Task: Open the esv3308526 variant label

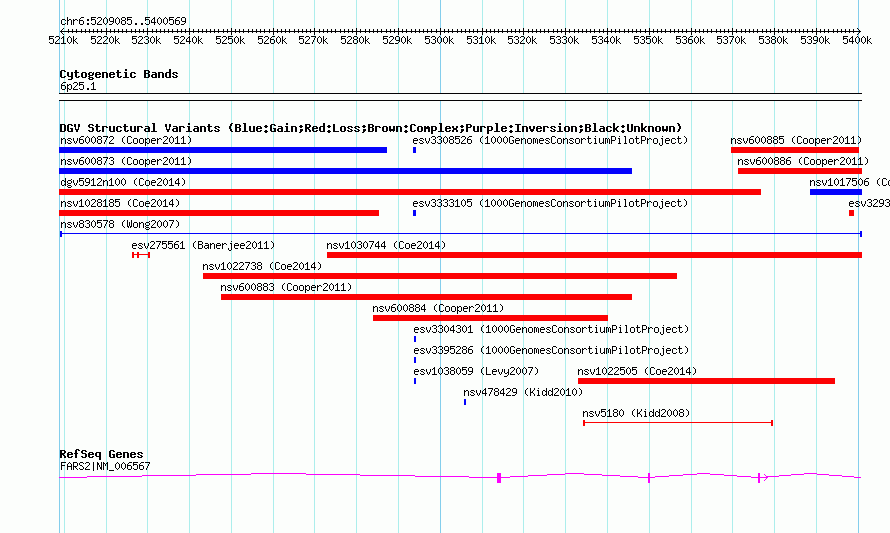Action: (x=550, y=140)
